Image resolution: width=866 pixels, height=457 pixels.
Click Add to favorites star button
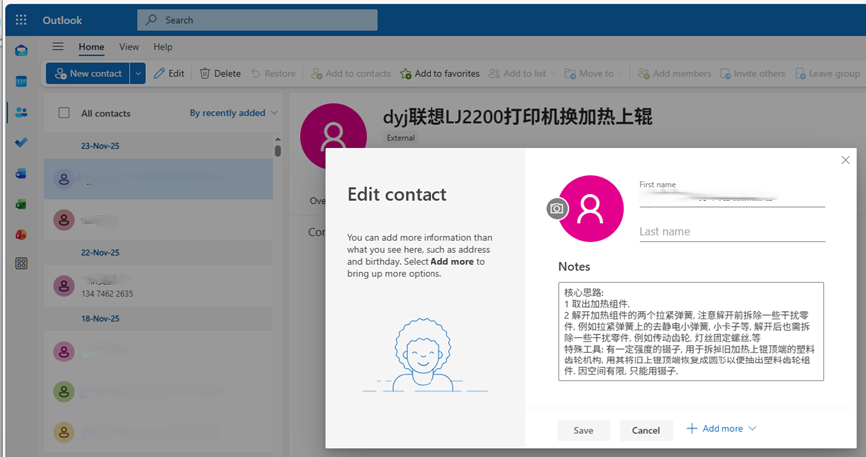pyautogui.click(x=440, y=73)
